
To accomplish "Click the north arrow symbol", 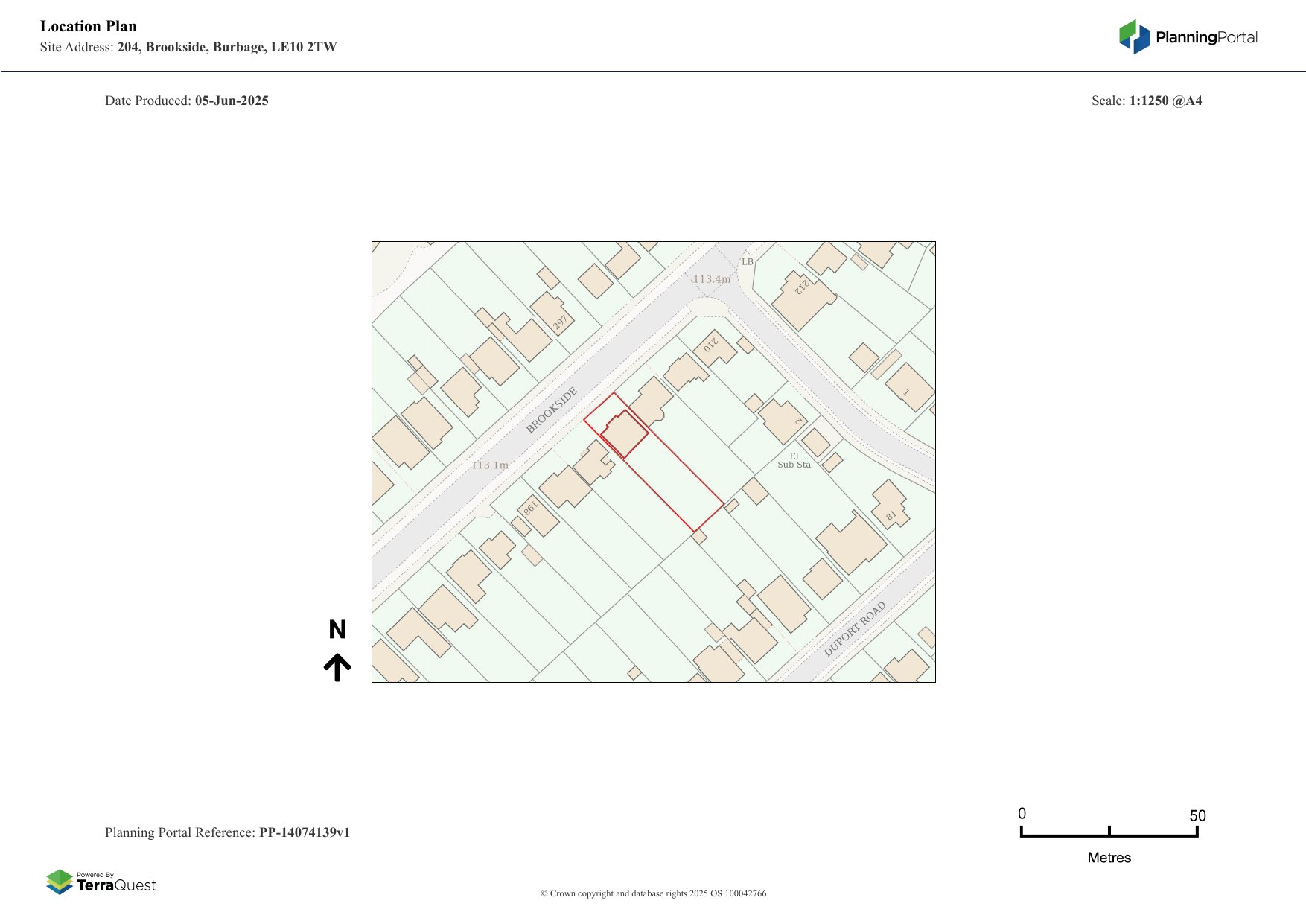I will 337,667.
